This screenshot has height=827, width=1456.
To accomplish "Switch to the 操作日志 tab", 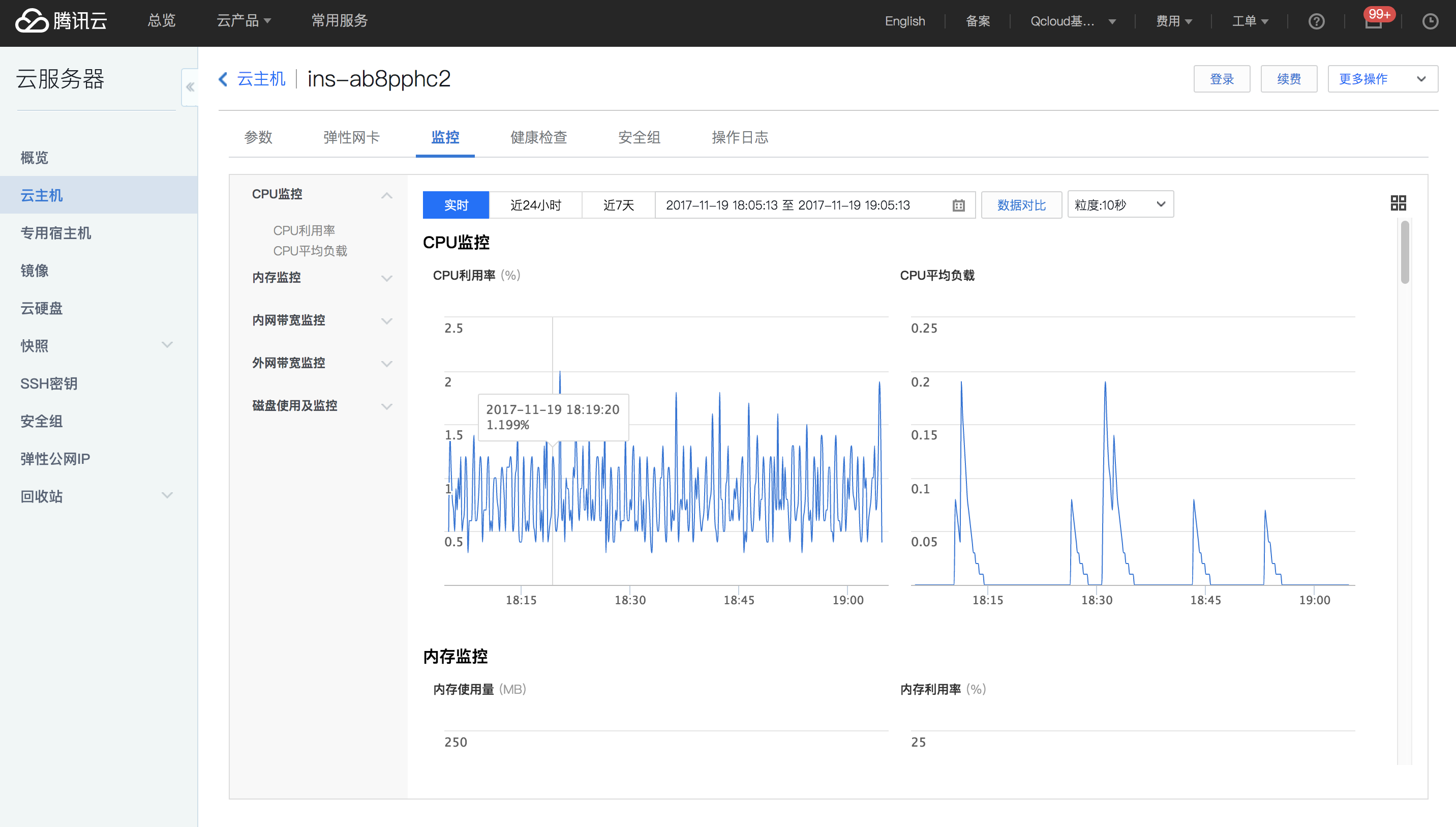I will pyautogui.click(x=740, y=138).
